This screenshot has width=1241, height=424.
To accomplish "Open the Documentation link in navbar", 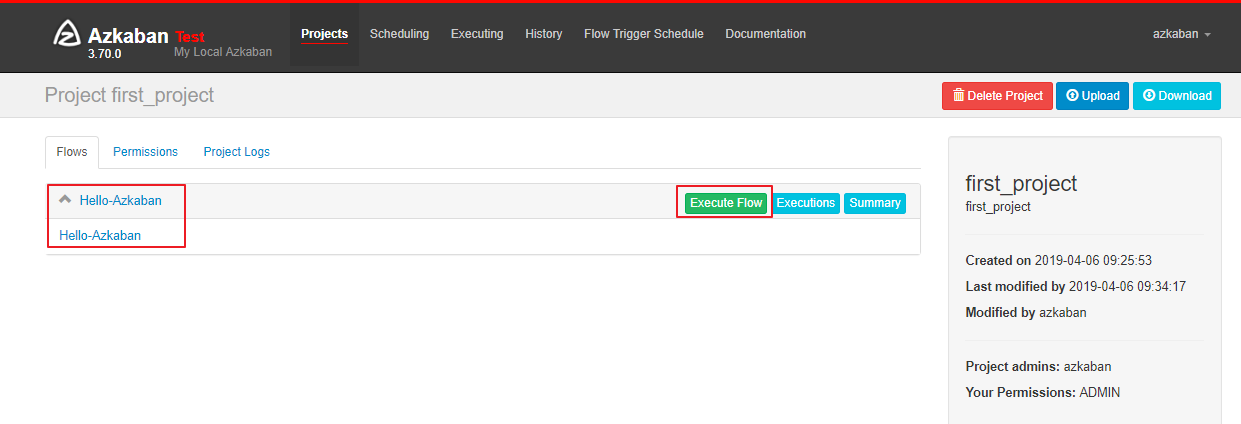I will 765,34.
